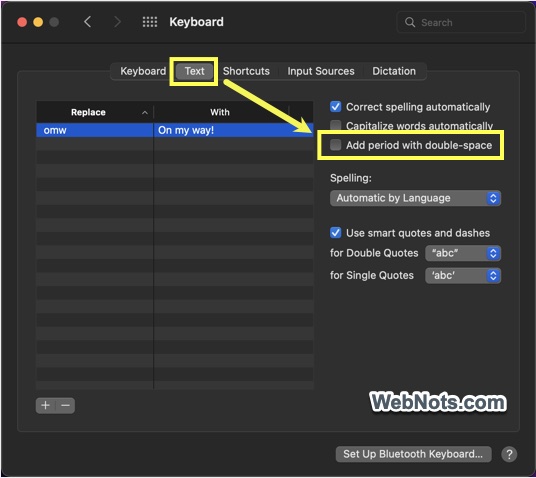This screenshot has width=536, height=478.
Task: Switch to the Keyboard tab
Action: pos(143,71)
